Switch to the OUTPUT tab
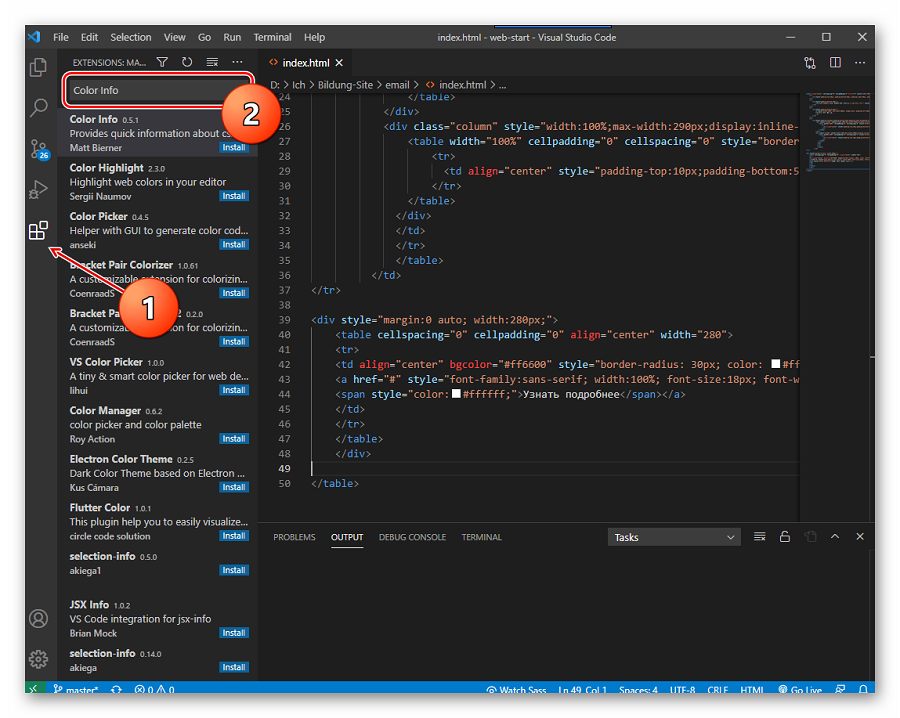The height and width of the screenshot is (718, 900). point(347,537)
